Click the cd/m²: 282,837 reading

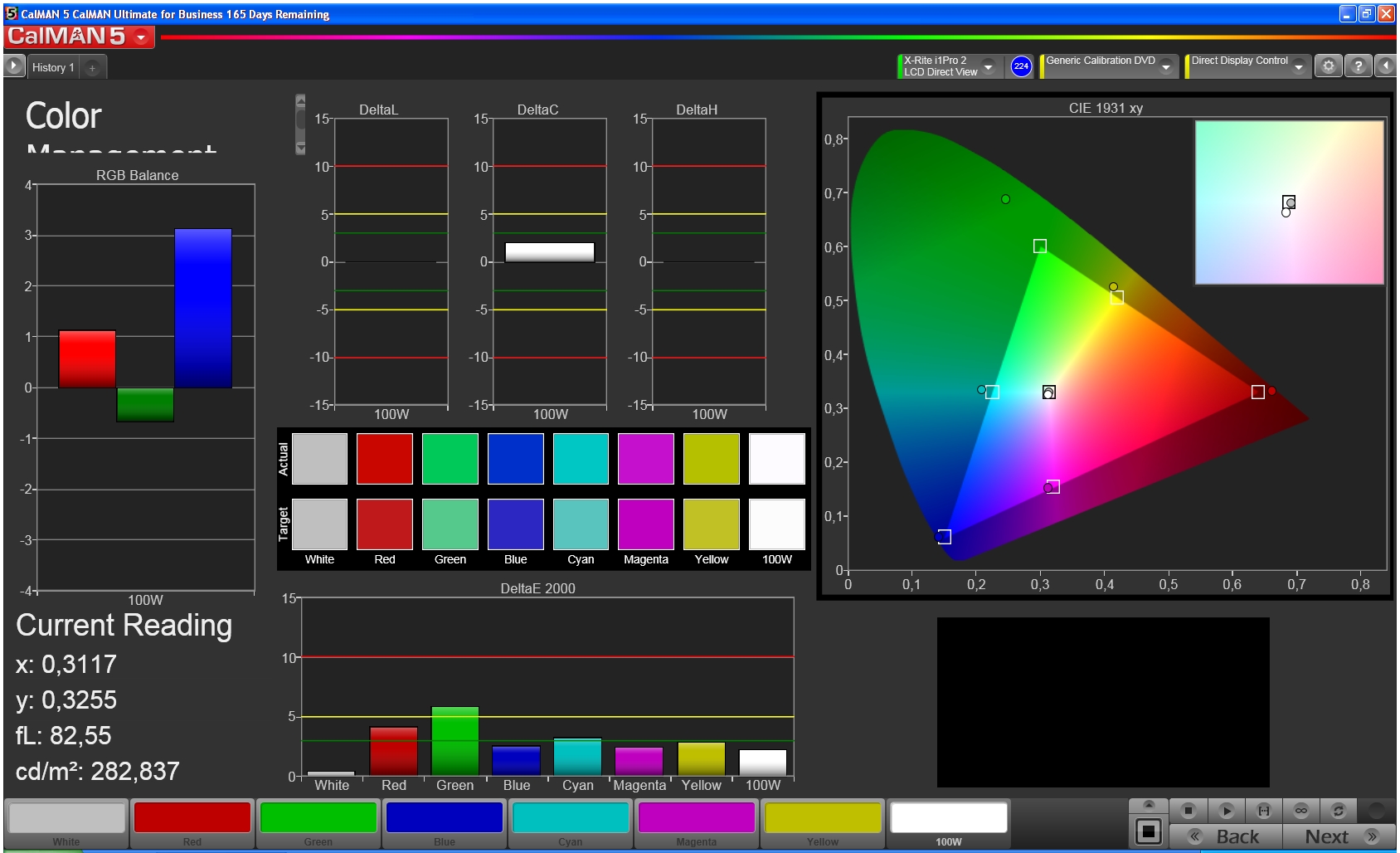[x=98, y=771]
